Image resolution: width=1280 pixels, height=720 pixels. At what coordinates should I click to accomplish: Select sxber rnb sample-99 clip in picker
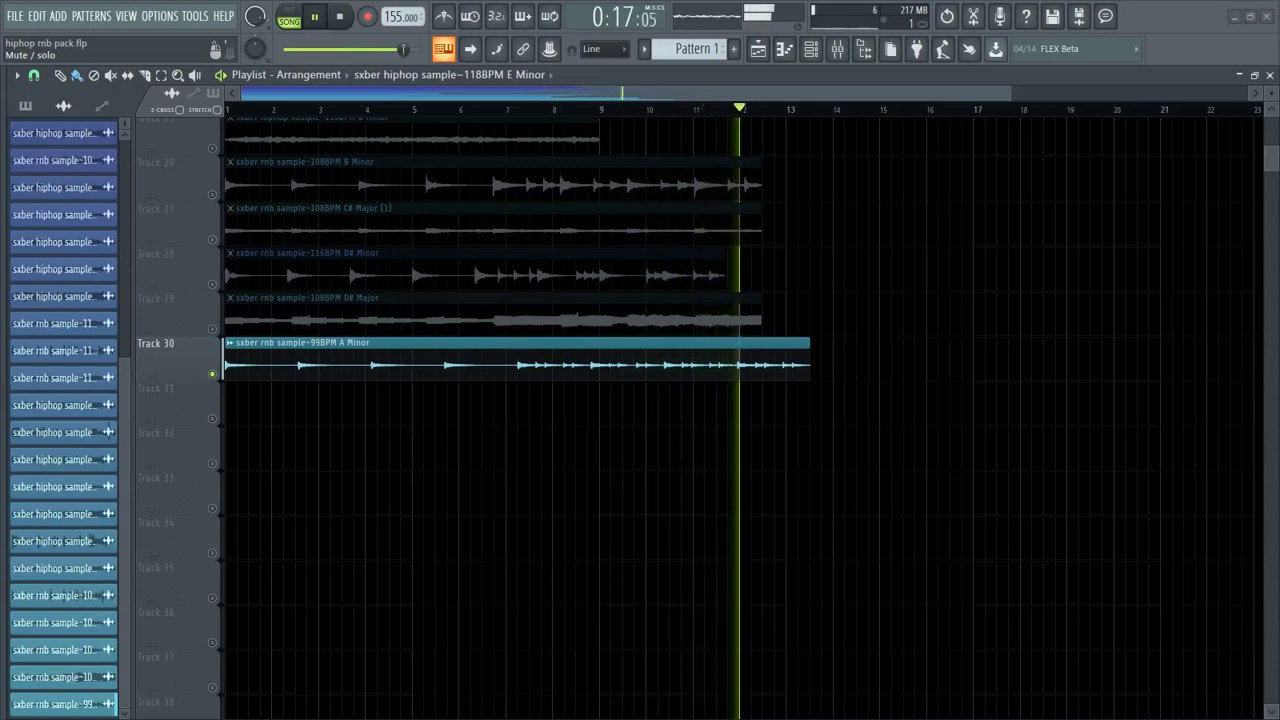[64, 704]
